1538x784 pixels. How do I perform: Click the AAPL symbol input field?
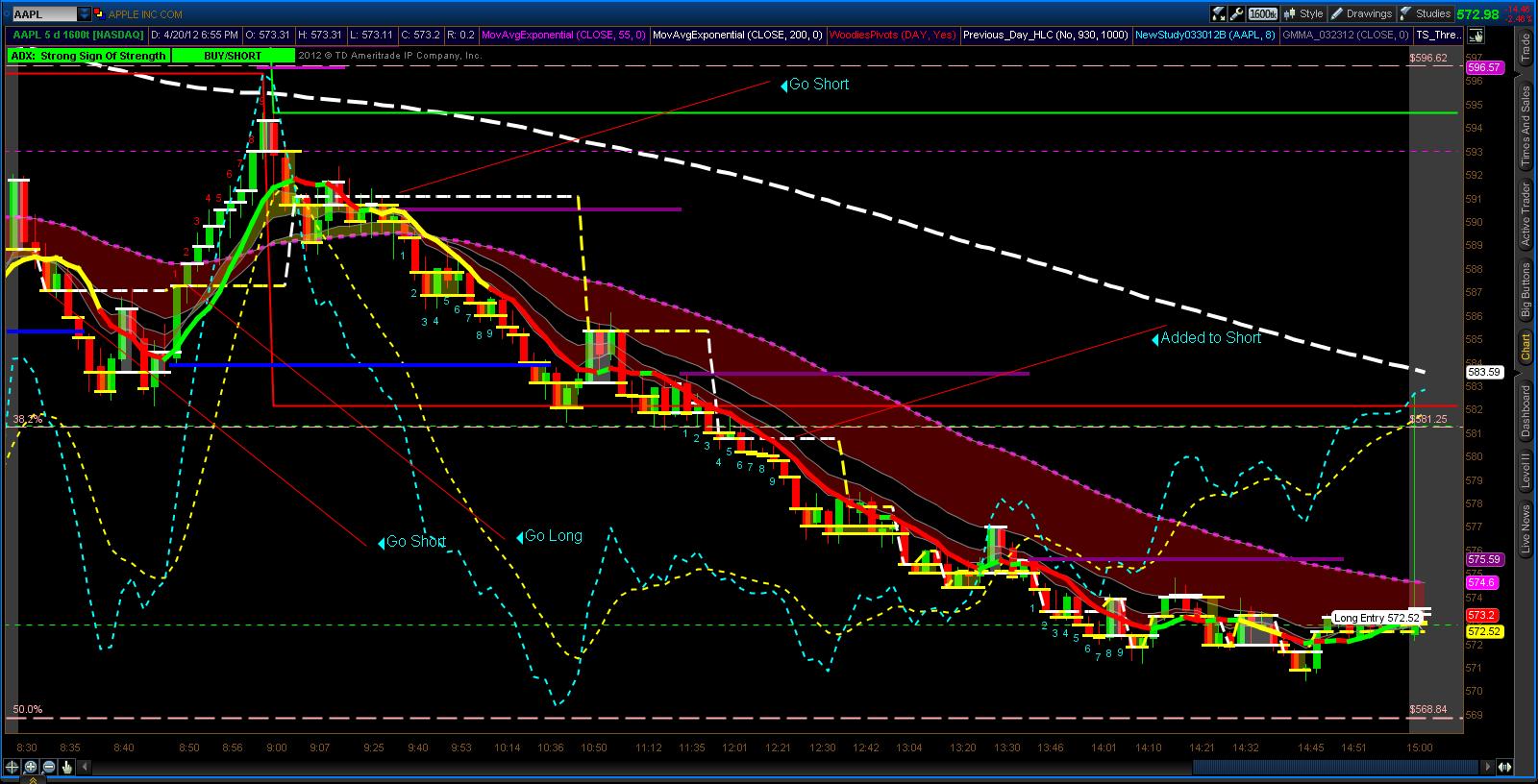click(43, 14)
